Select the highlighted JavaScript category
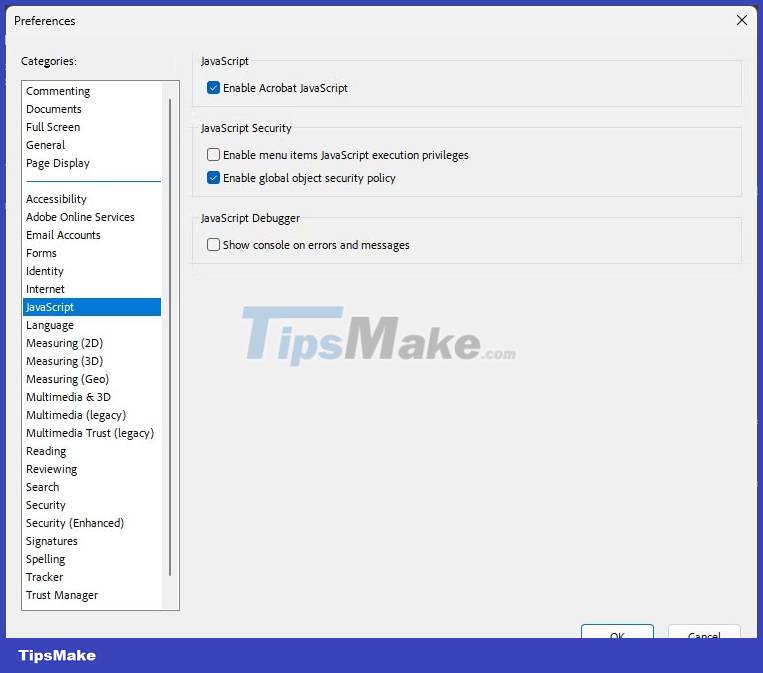This screenshot has width=763, height=673. point(92,307)
